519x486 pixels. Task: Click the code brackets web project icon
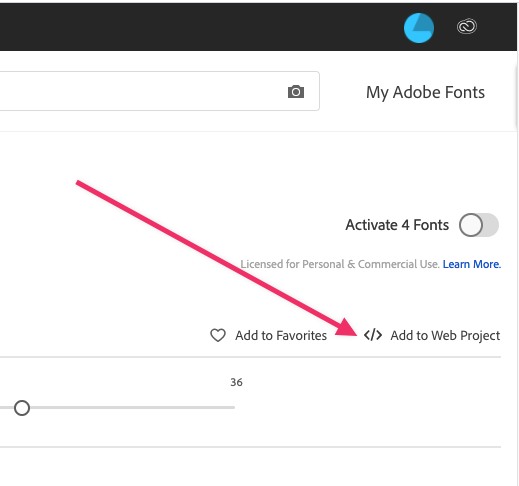point(373,335)
